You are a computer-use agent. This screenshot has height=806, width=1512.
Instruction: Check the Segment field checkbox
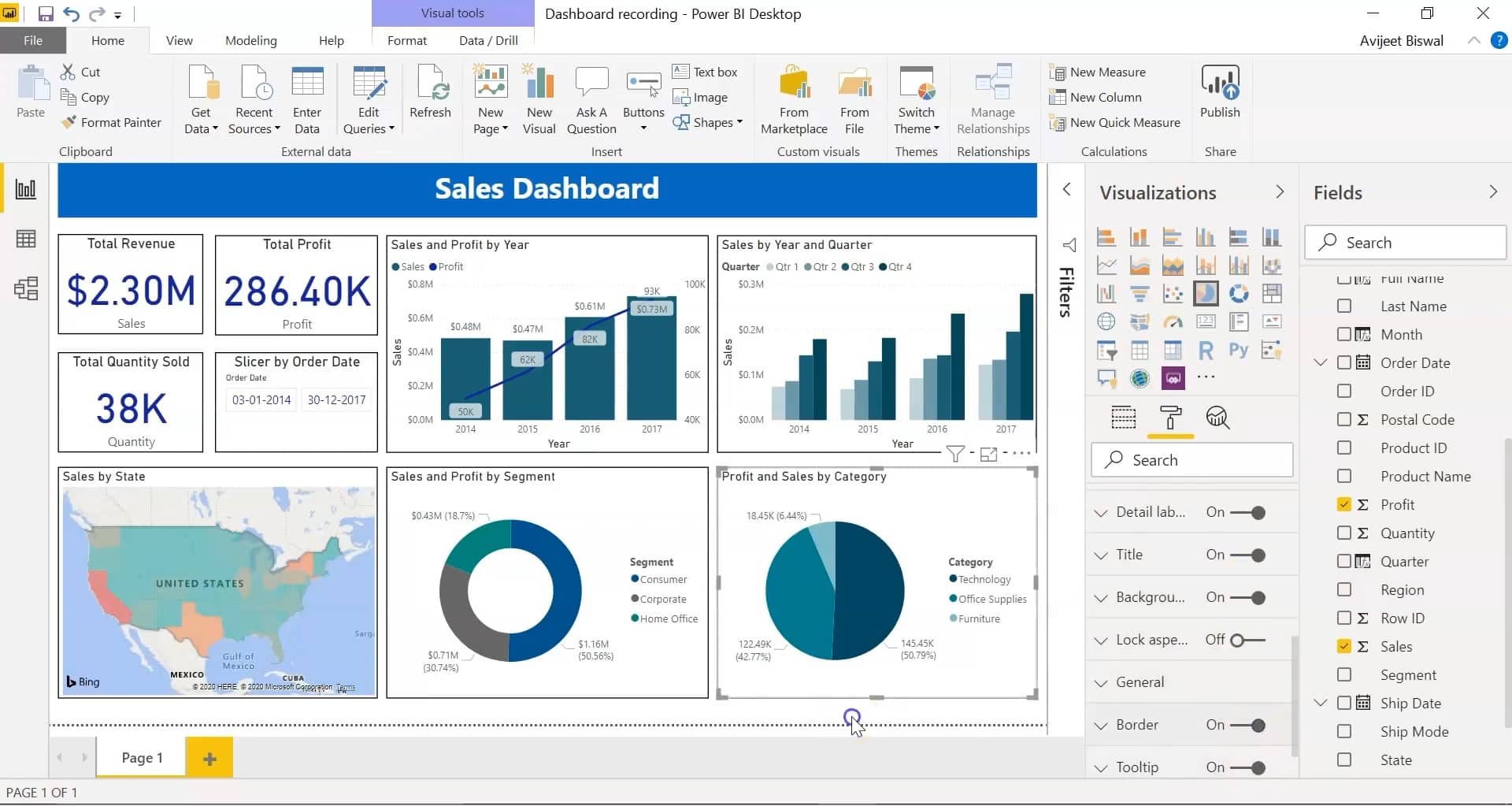(1344, 674)
